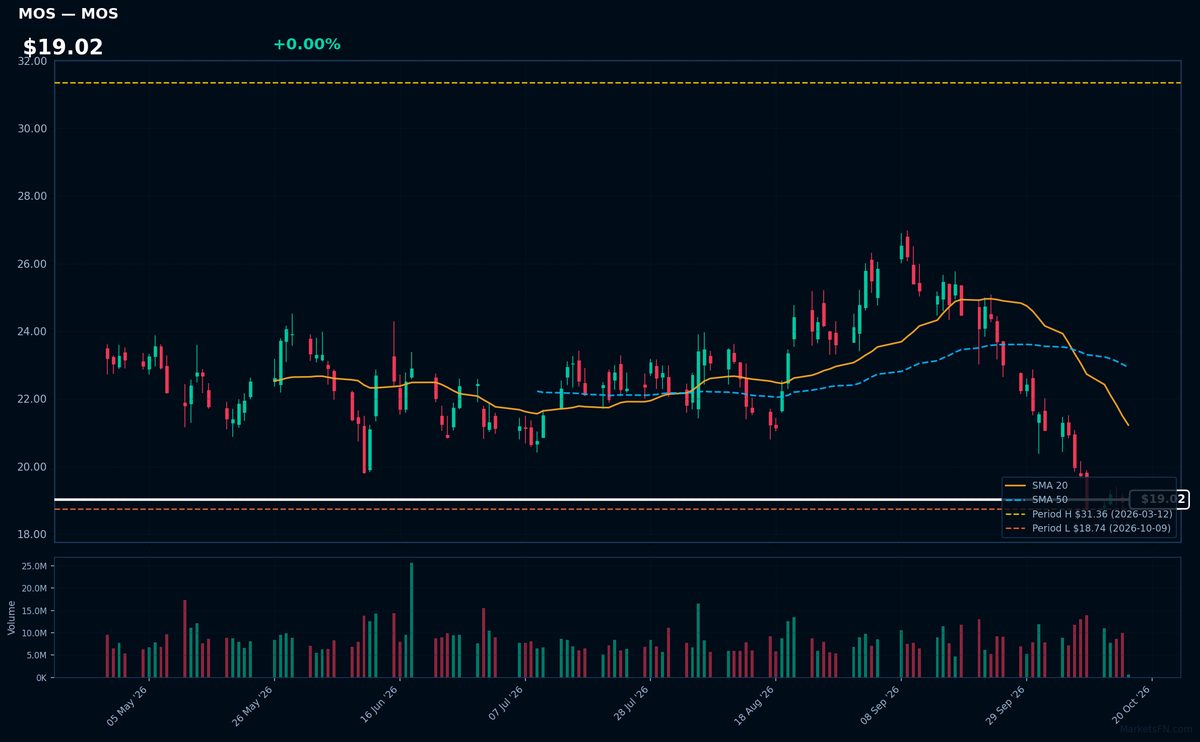Image resolution: width=1200 pixels, height=742 pixels.
Task: Click the 05 May '26 date label
Action: pyautogui.click(x=128, y=706)
